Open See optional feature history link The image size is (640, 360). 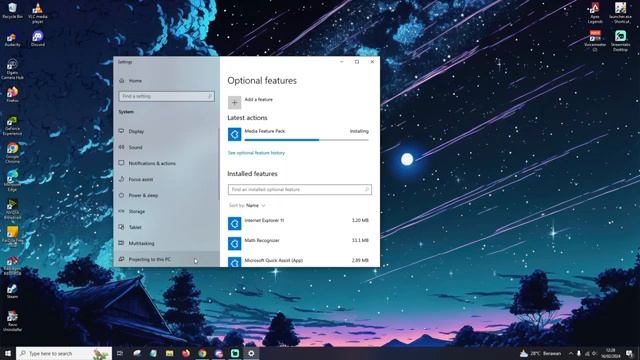pos(256,153)
